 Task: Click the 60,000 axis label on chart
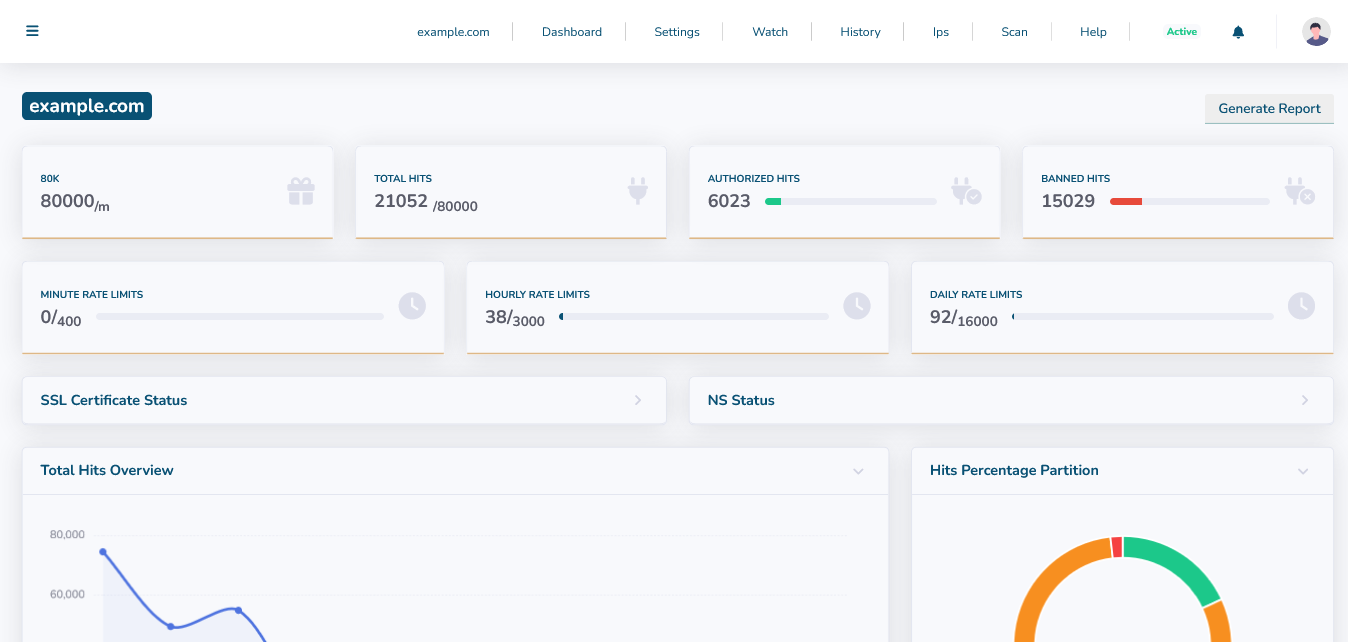tap(67, 594)
